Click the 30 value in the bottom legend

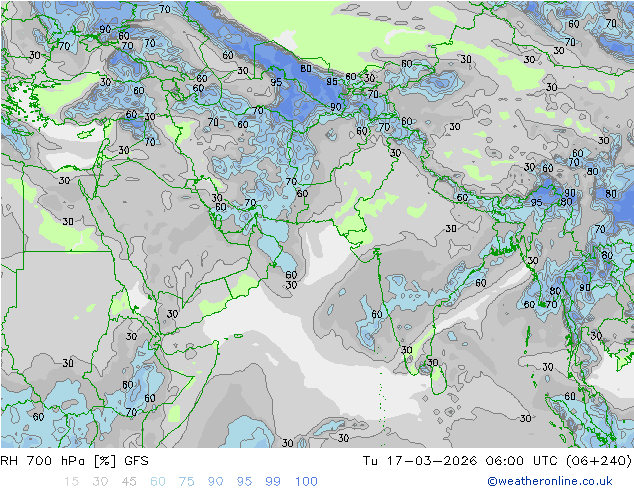tap(100, 482)
